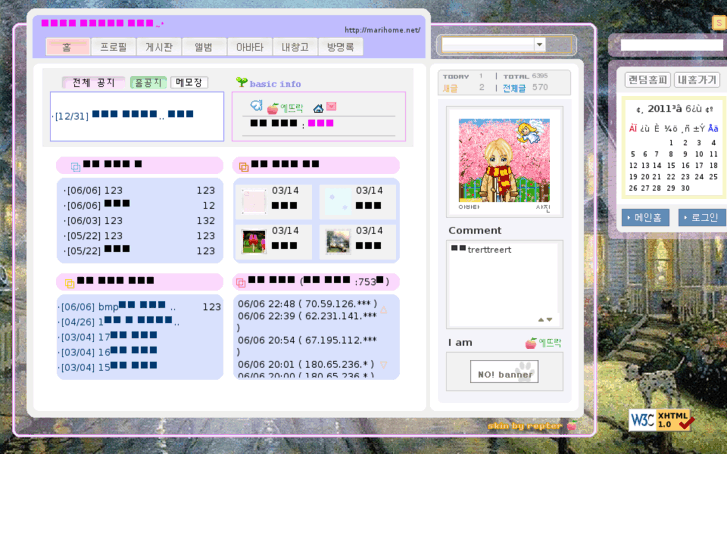Switch to the 아바타 tab
Viewport: 727px width, 545px height.
point(249,47)
